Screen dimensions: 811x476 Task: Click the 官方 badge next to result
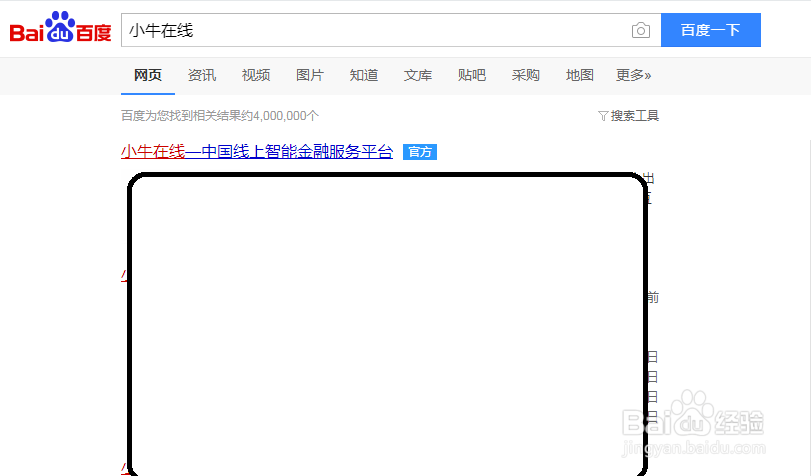pyautogui.click(x=419, y=152)
